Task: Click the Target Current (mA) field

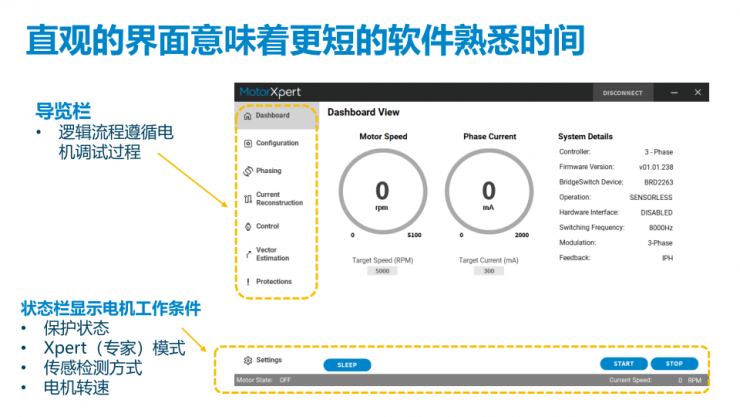Action: 488,271
